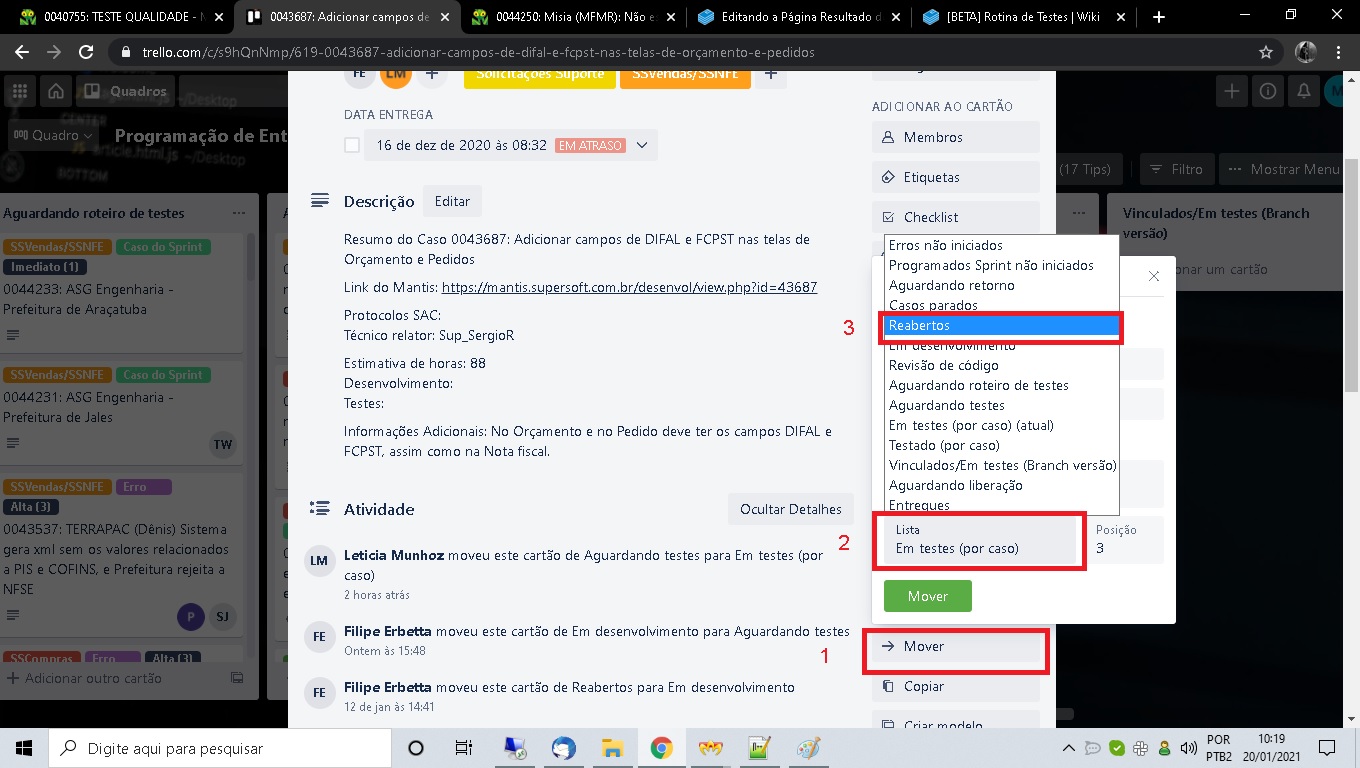The image size is (1360, 768).
Task: Click the Trello home icon
Action: click(56, 91)
